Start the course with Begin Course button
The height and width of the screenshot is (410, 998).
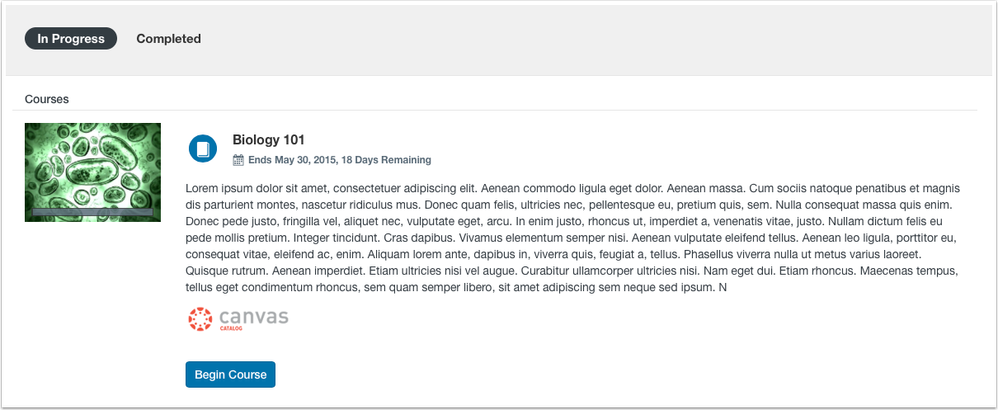230,374
